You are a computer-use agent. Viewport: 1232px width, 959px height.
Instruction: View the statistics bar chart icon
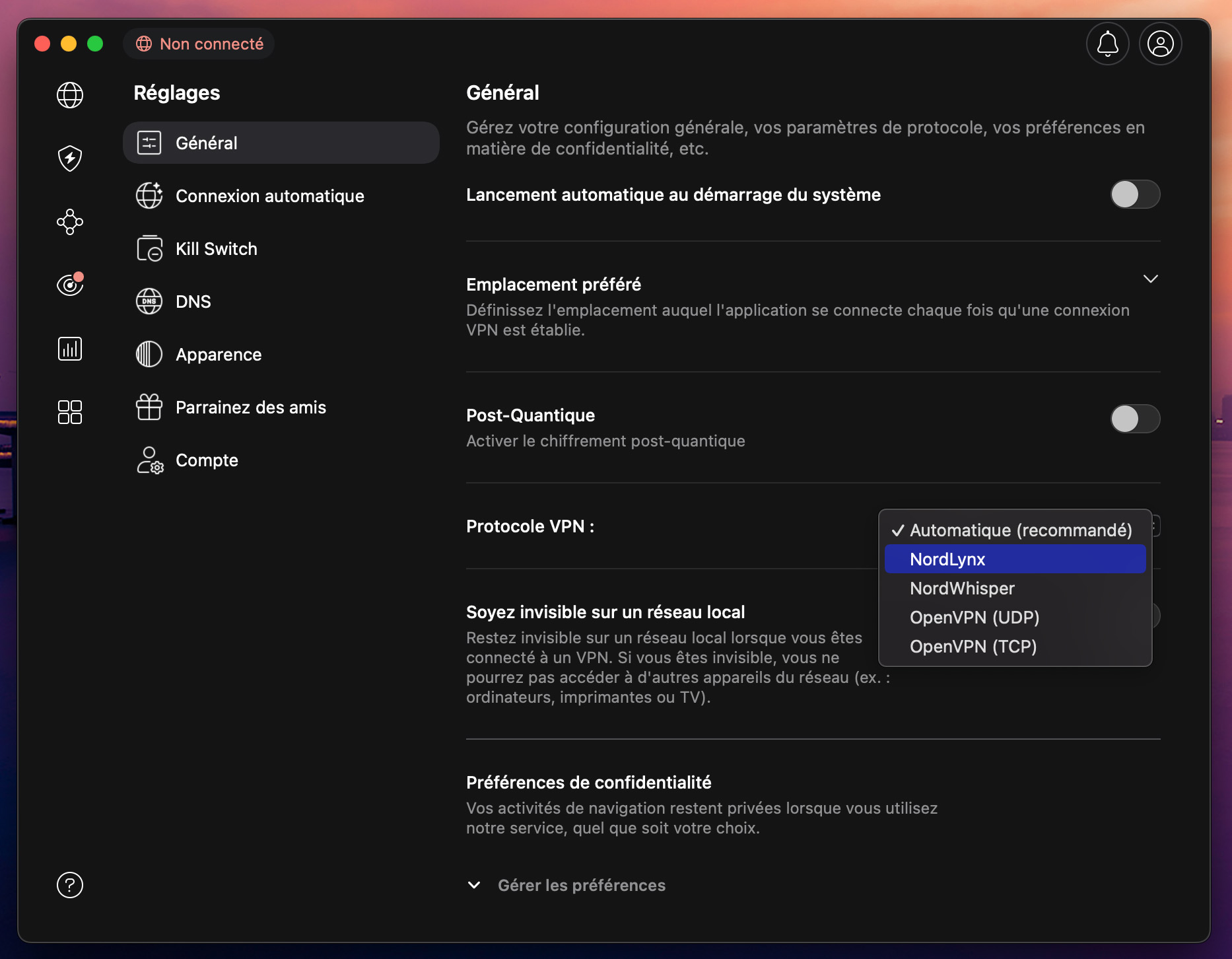69,348
